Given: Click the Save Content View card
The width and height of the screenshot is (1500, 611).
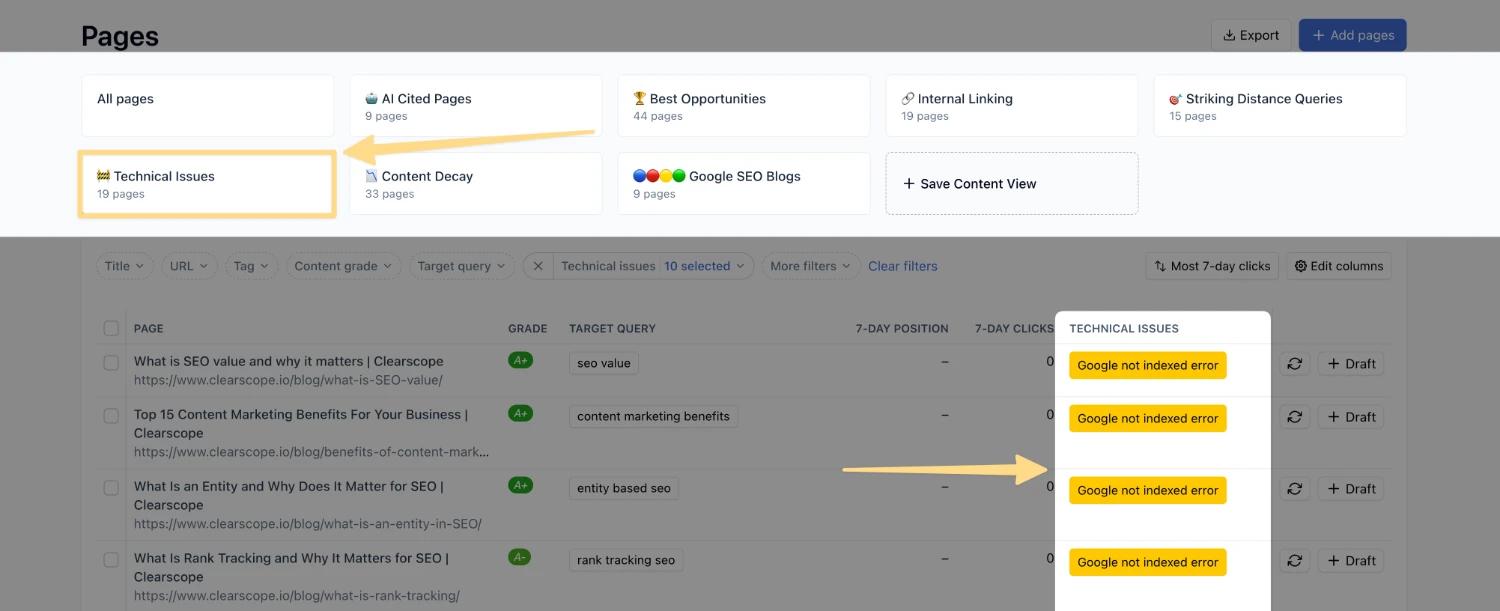Looking at the screenshot, I should click(1011, 184).
